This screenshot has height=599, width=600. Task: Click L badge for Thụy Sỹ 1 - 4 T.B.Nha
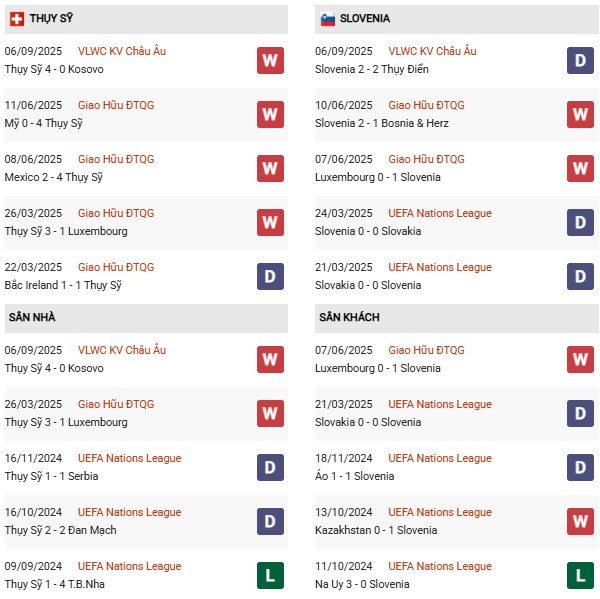[270, 575]
